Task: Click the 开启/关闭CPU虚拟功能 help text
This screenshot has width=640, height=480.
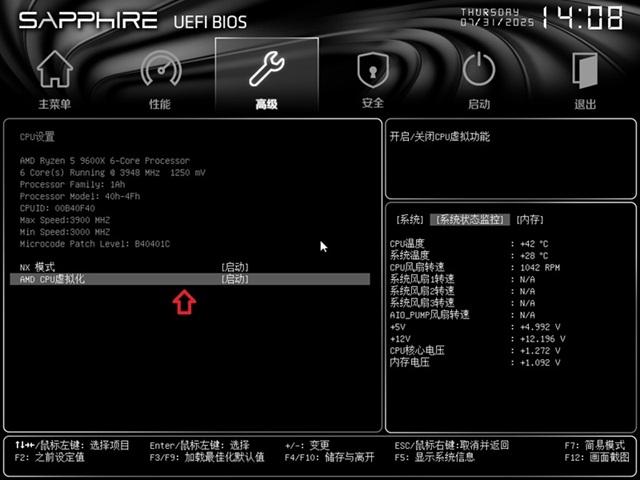Action: pyautogui.click(x=440, y=136)
